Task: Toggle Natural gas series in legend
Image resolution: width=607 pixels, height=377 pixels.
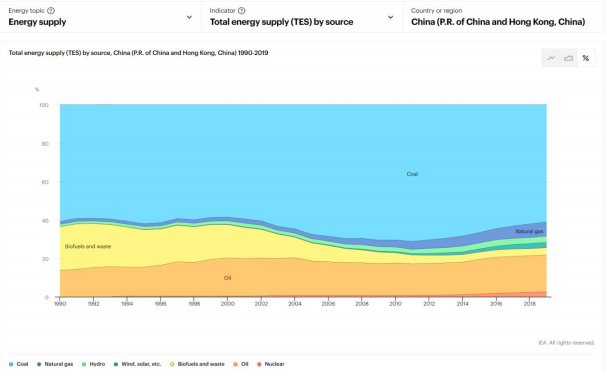Action: coord(55,364)
